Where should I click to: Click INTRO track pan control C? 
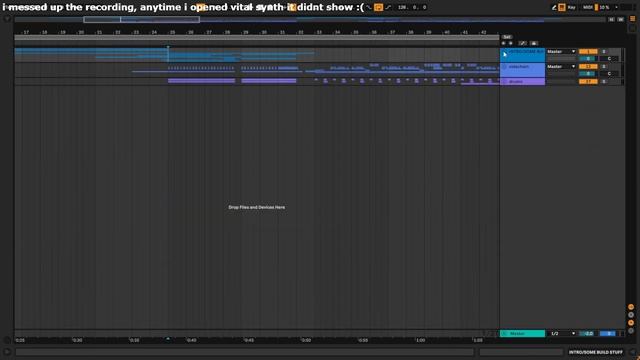click(609, 59)
